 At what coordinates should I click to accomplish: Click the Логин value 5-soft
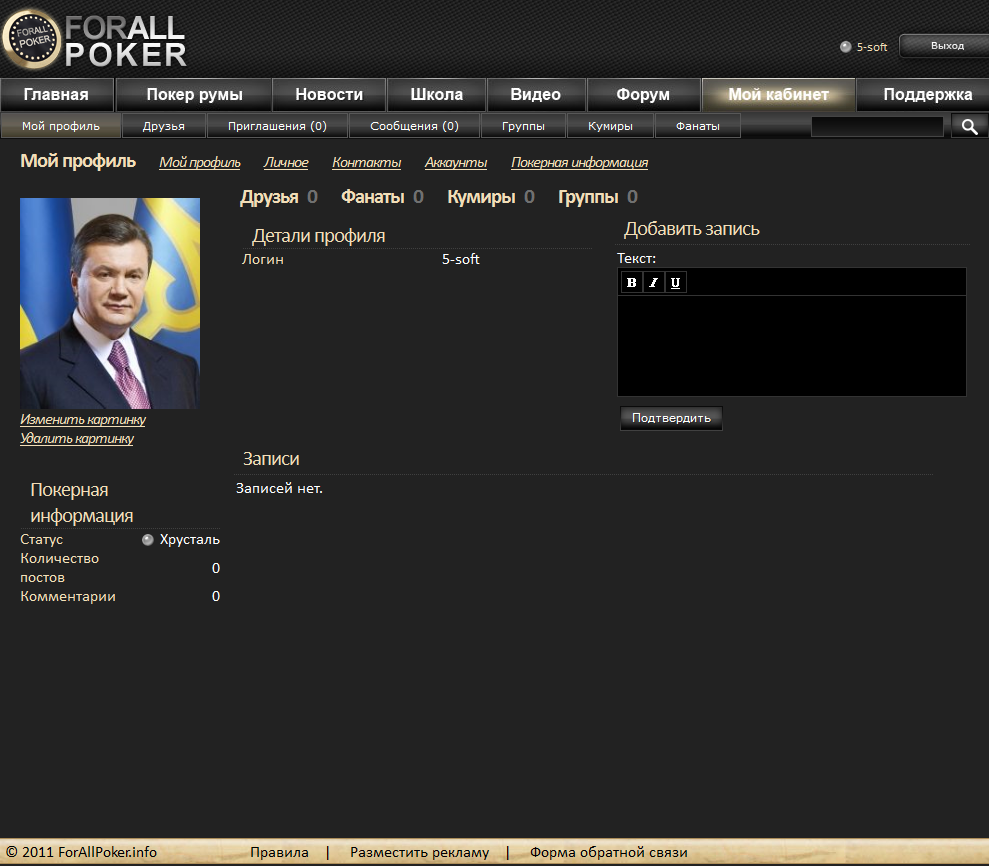pyautogui.click(x=460, y=259)
